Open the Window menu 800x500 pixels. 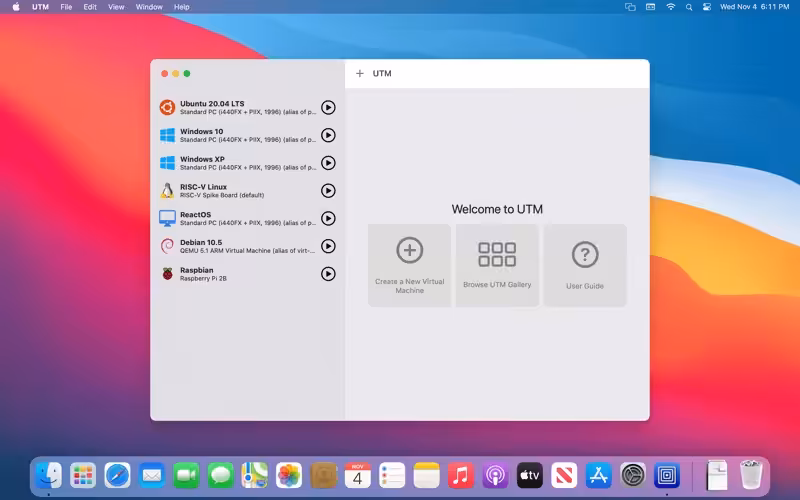click(x=149, y=7)
